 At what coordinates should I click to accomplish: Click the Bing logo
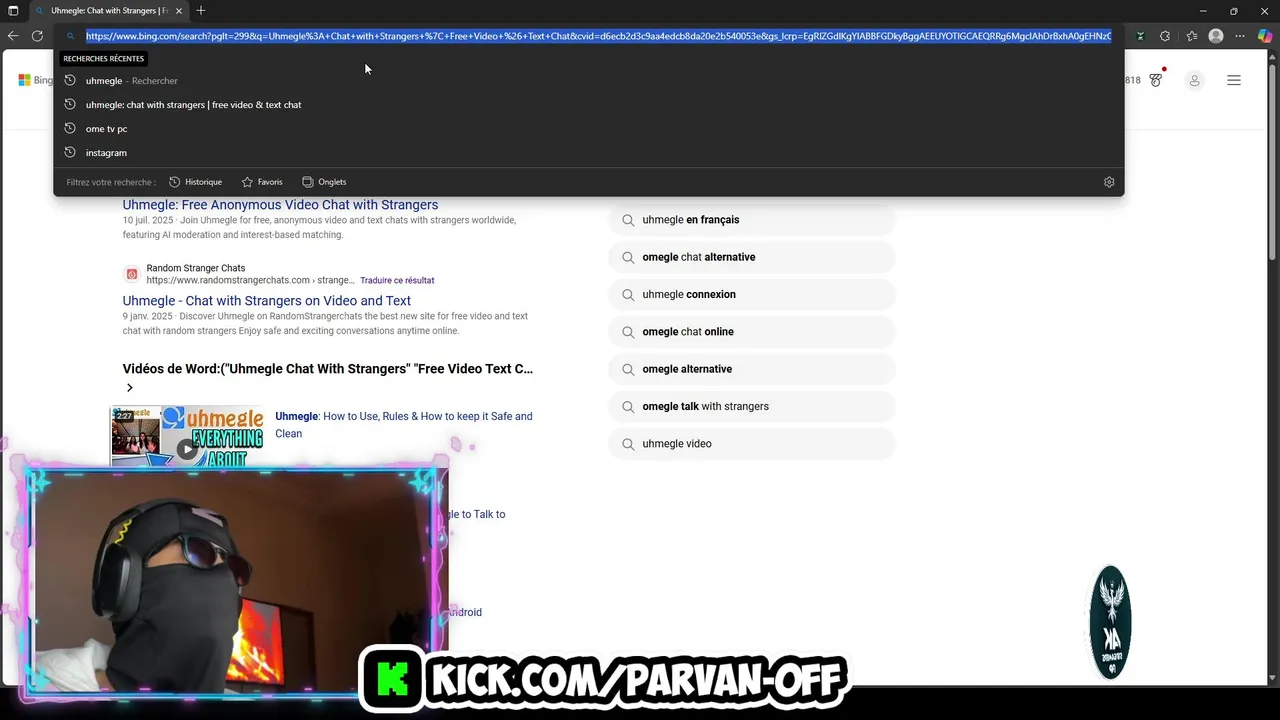[35, 80]
